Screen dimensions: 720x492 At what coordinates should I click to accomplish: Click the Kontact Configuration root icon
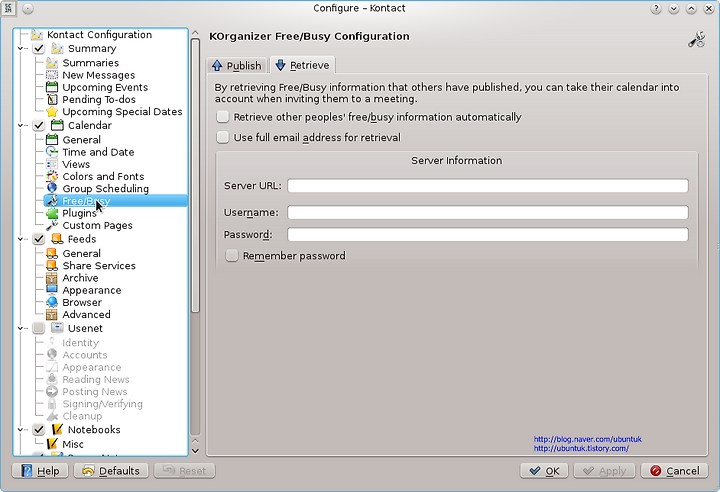tap(37, 34)
